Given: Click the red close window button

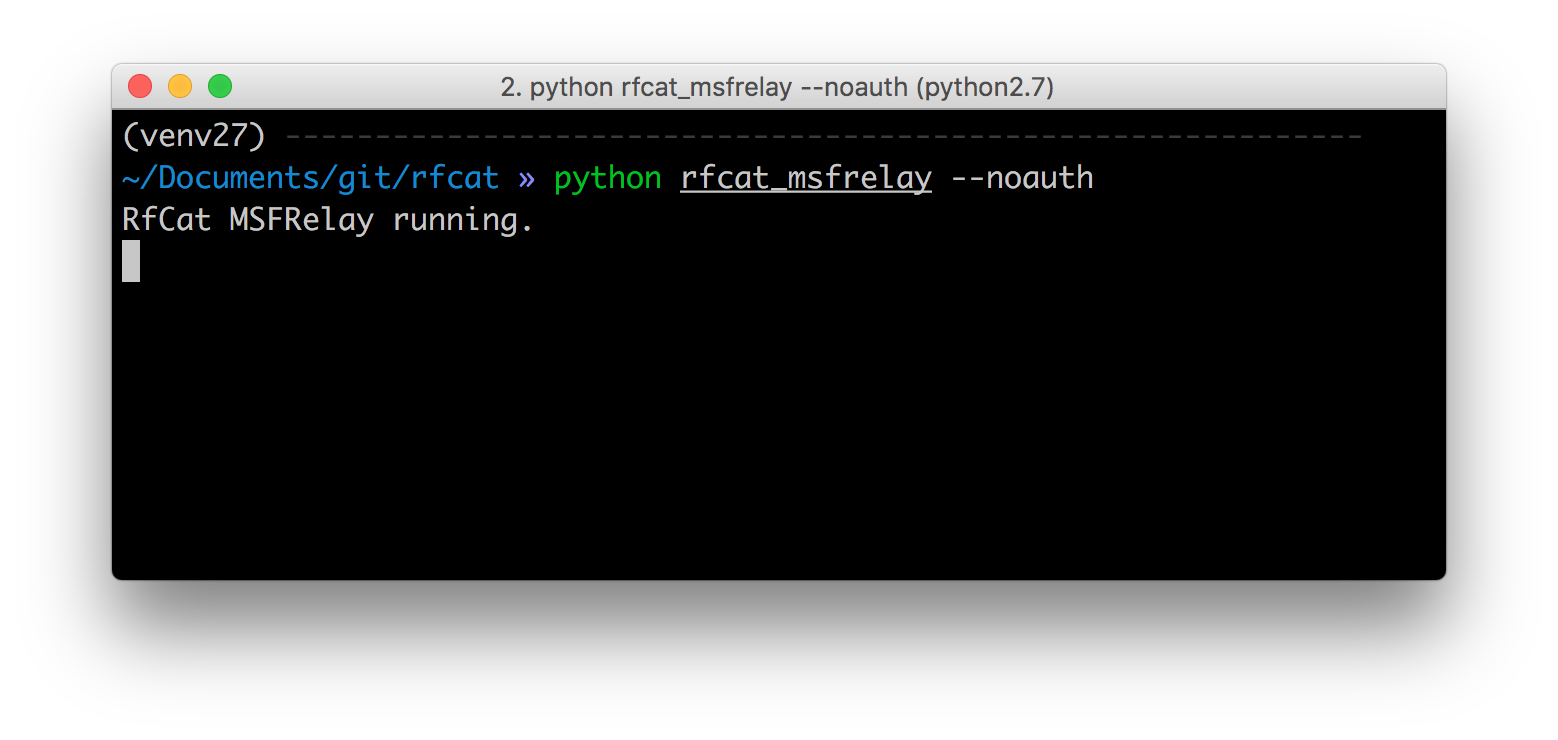Looking at the screenshot, I should click(140, 87).
